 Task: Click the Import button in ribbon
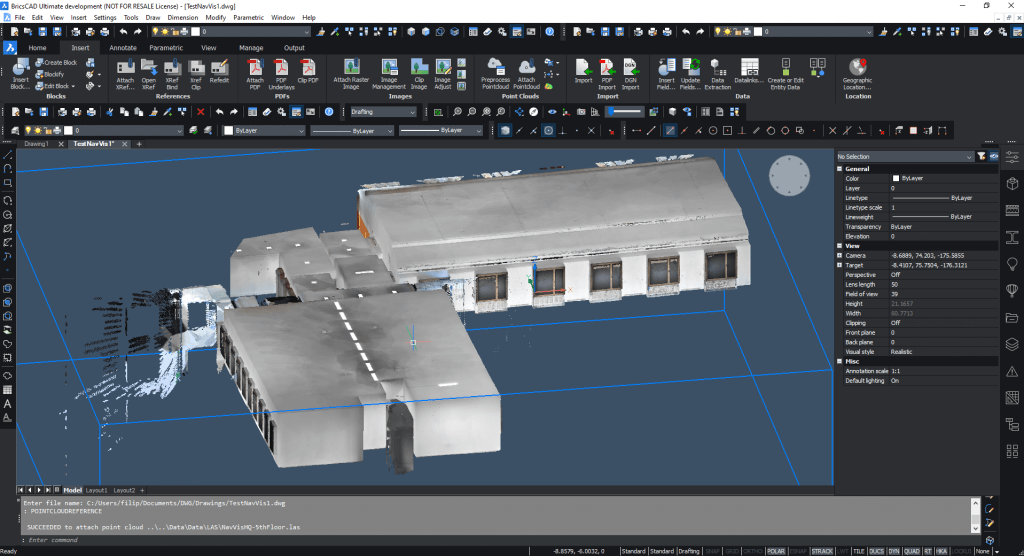click(583, 71)
